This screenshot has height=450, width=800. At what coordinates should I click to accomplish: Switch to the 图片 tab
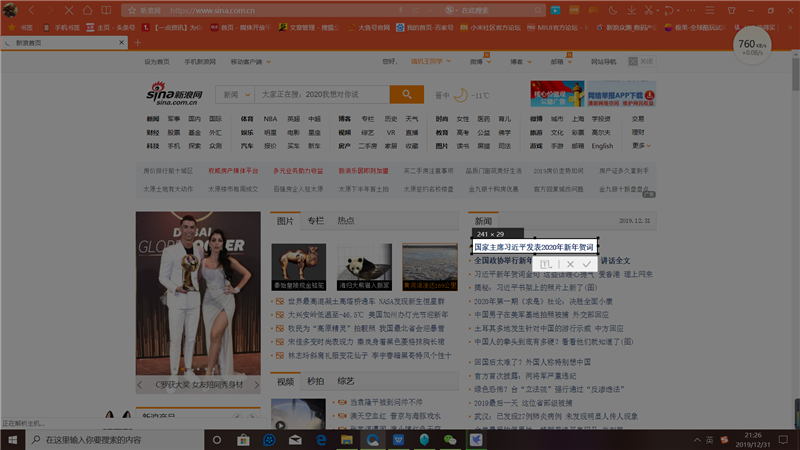pyautogui.click(x=285, y=221)
